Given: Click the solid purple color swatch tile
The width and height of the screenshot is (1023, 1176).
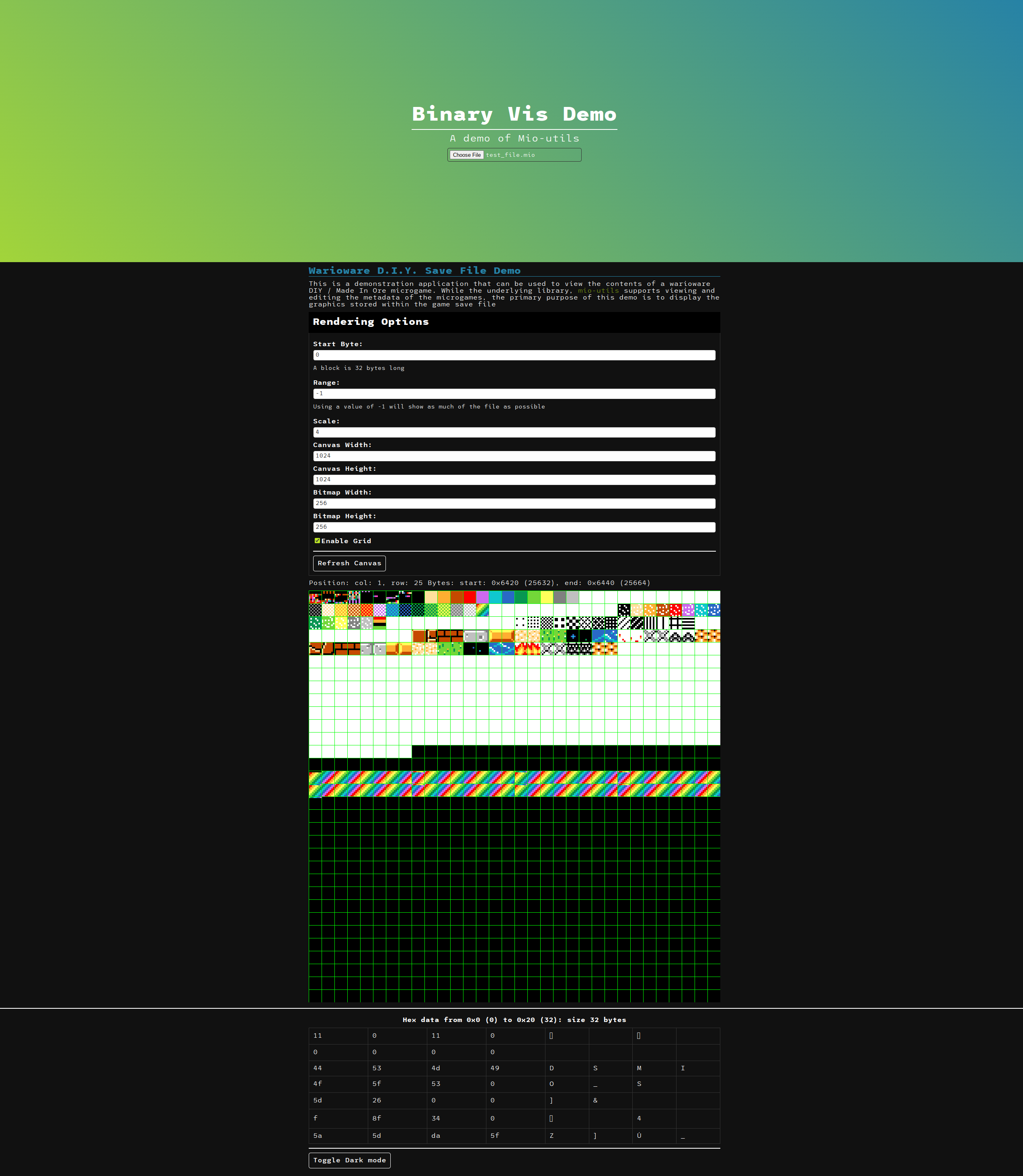Looking at the screenshot, I should point(482,597).
